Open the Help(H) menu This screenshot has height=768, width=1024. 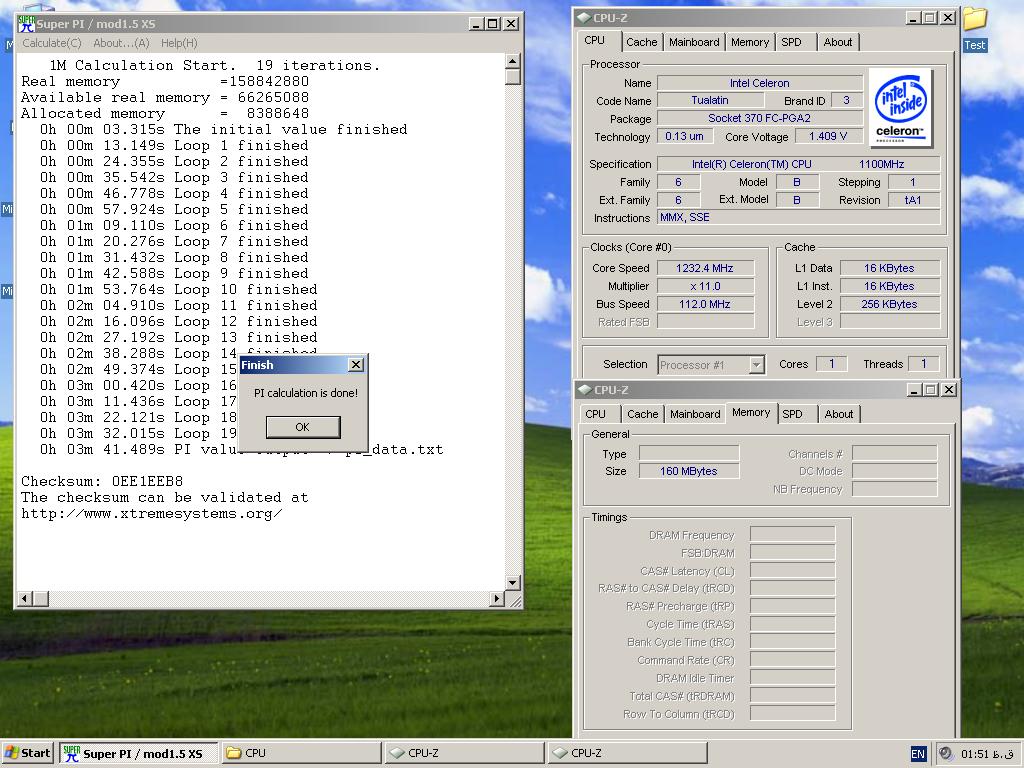coord(179,43)
